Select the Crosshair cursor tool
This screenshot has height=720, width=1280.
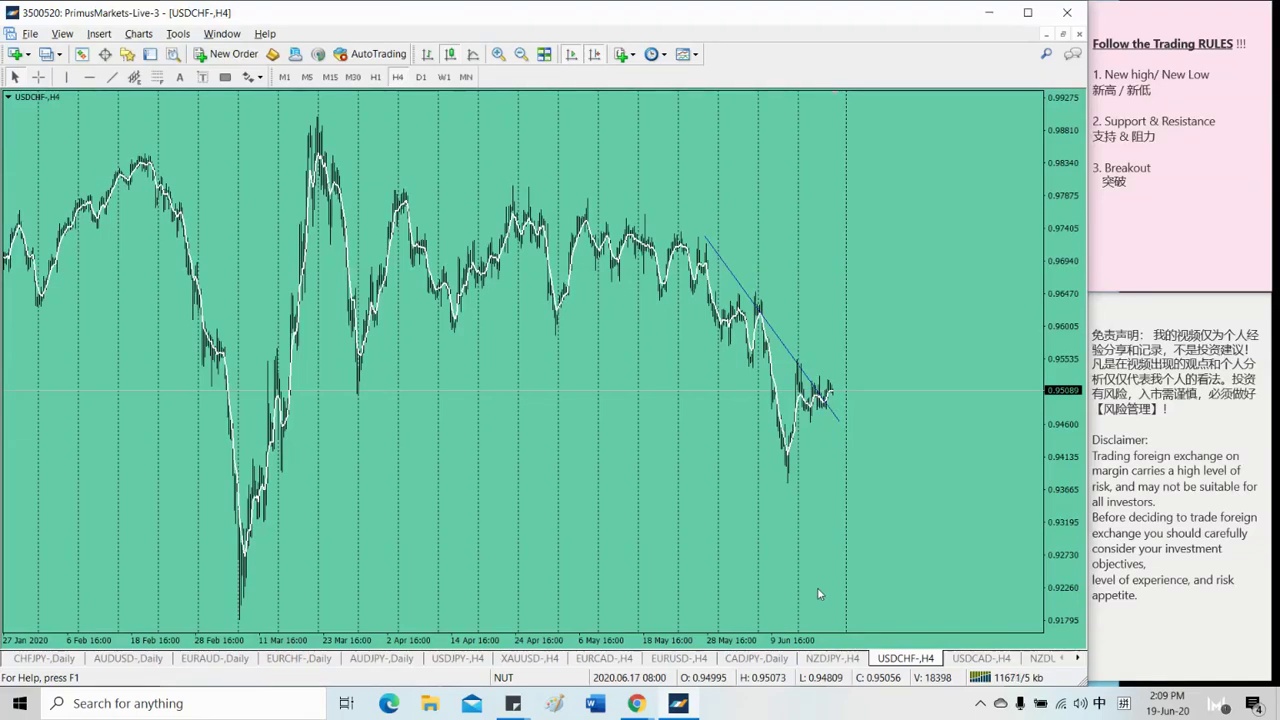(x=38, y=77)
